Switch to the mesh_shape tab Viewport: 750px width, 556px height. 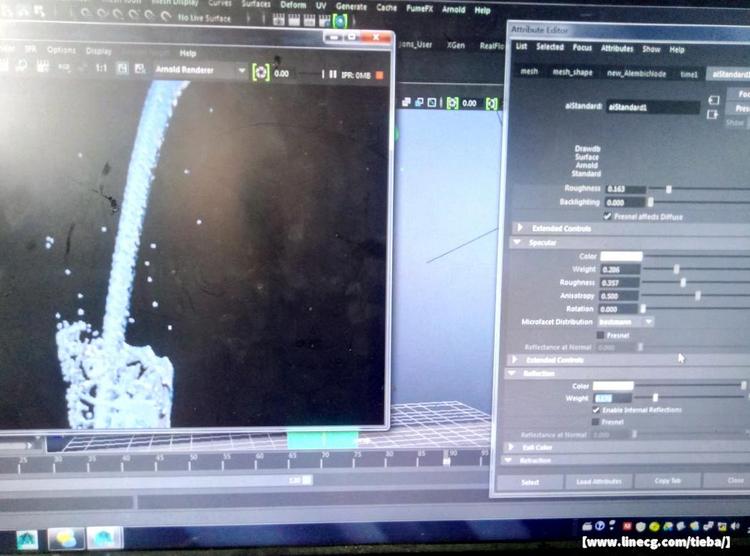tap(572, 72)
